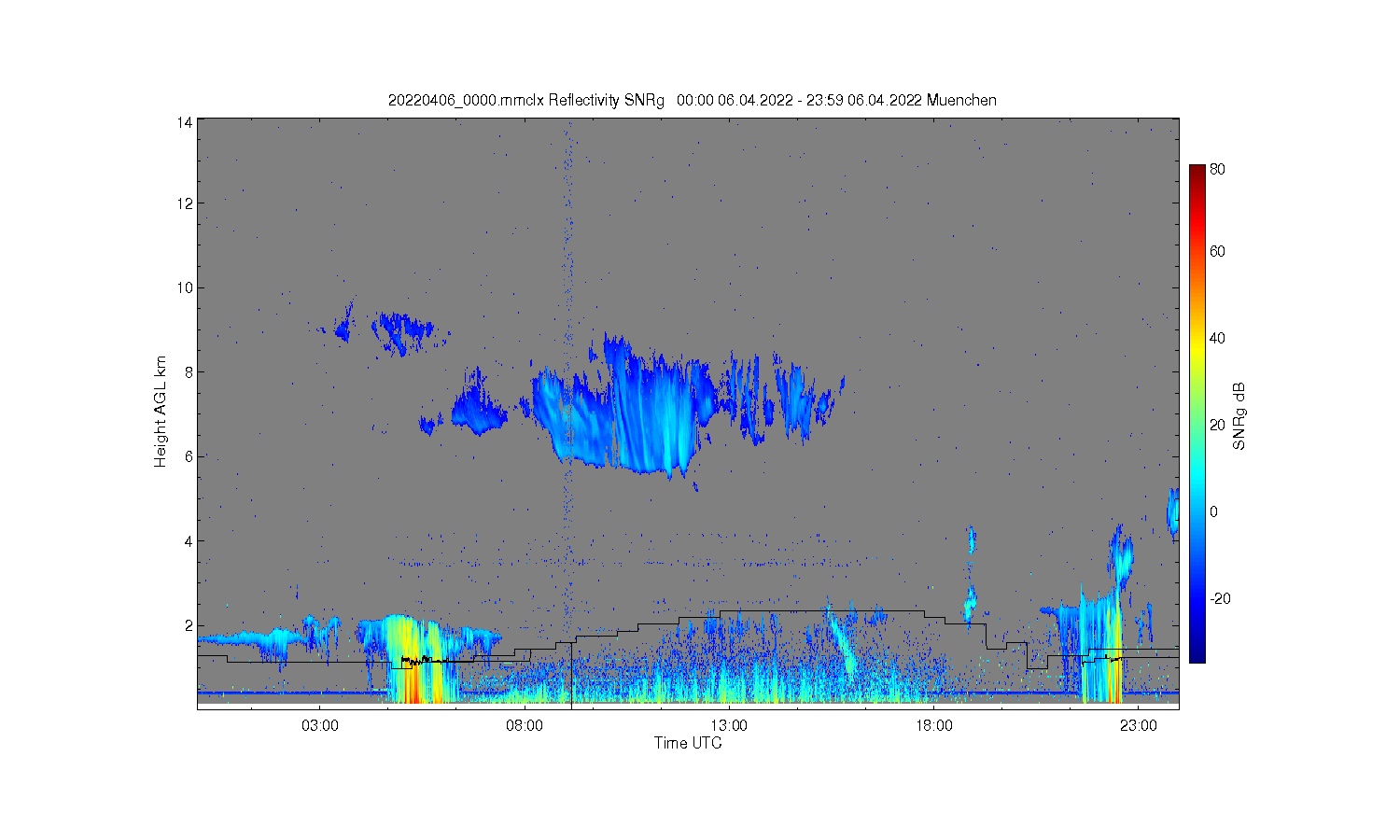The width and height of the screenshot is (1400, 840).
Task: Click the '23:00' time tick label
Action: (1138, 725)
